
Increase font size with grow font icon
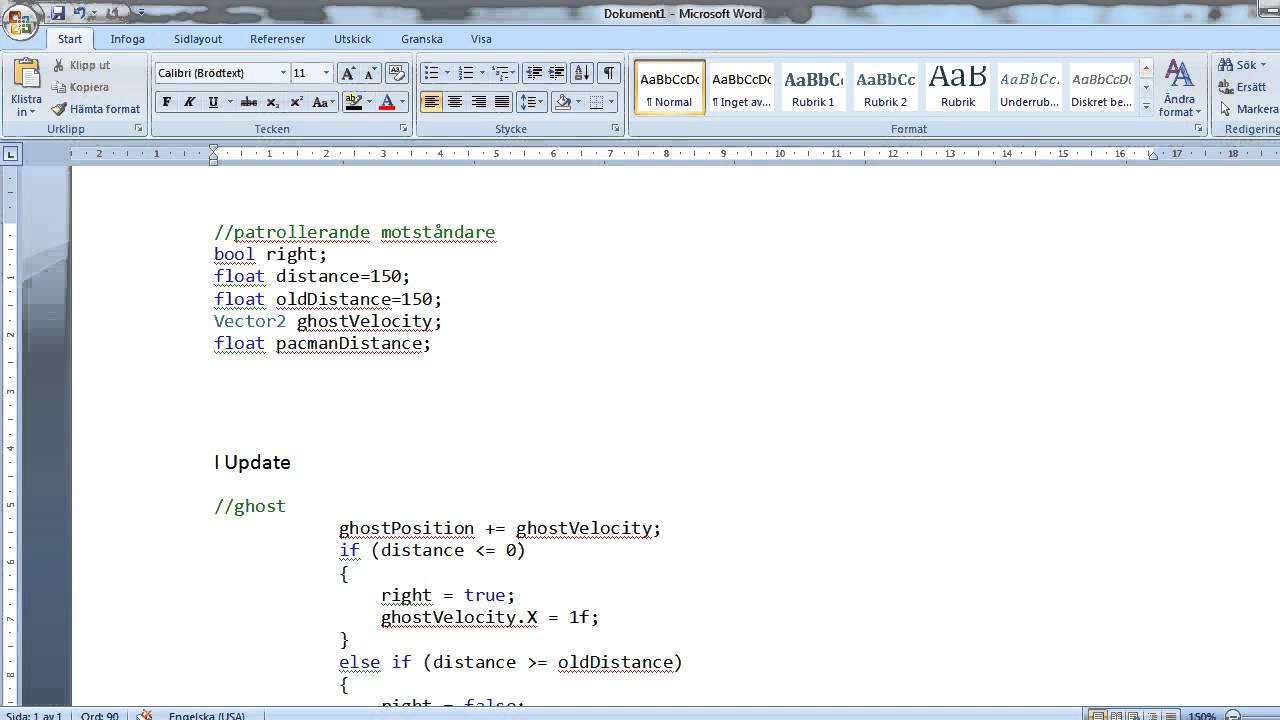coord(348,73)
